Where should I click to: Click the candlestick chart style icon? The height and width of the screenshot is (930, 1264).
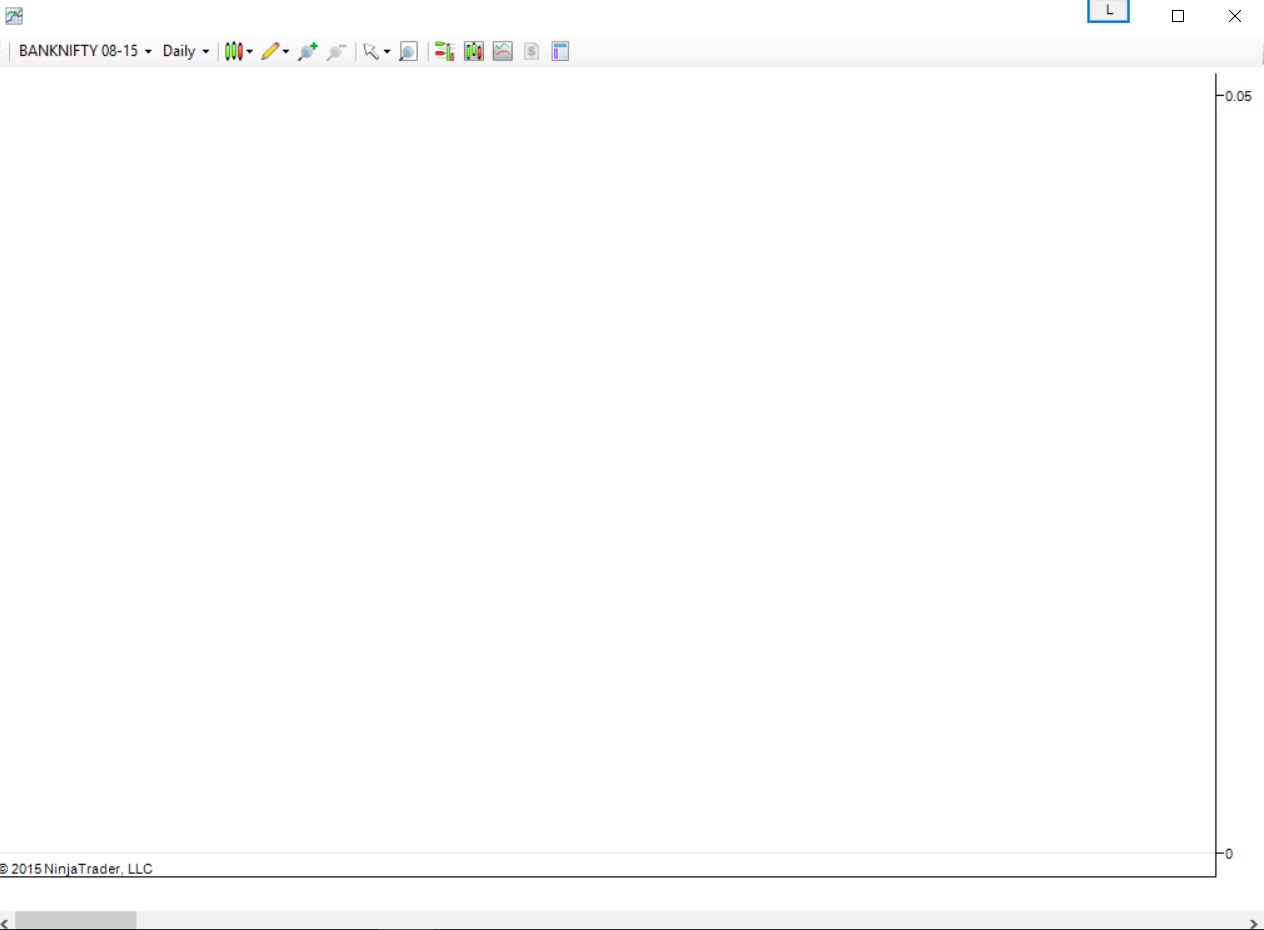click(x=233, y=51)
